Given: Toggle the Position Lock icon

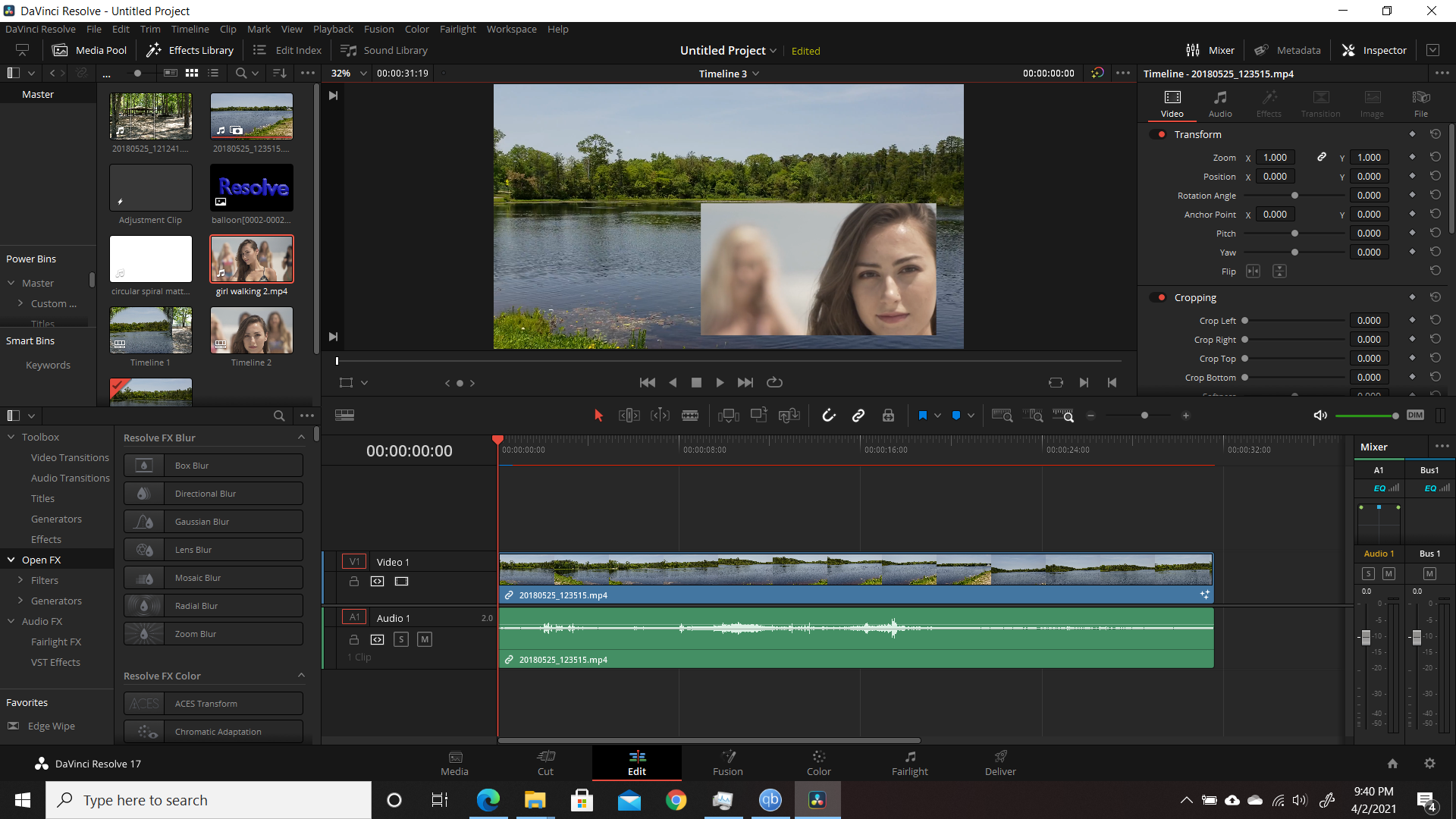Looking at the screenshot, I should click(x=888, y=416).
